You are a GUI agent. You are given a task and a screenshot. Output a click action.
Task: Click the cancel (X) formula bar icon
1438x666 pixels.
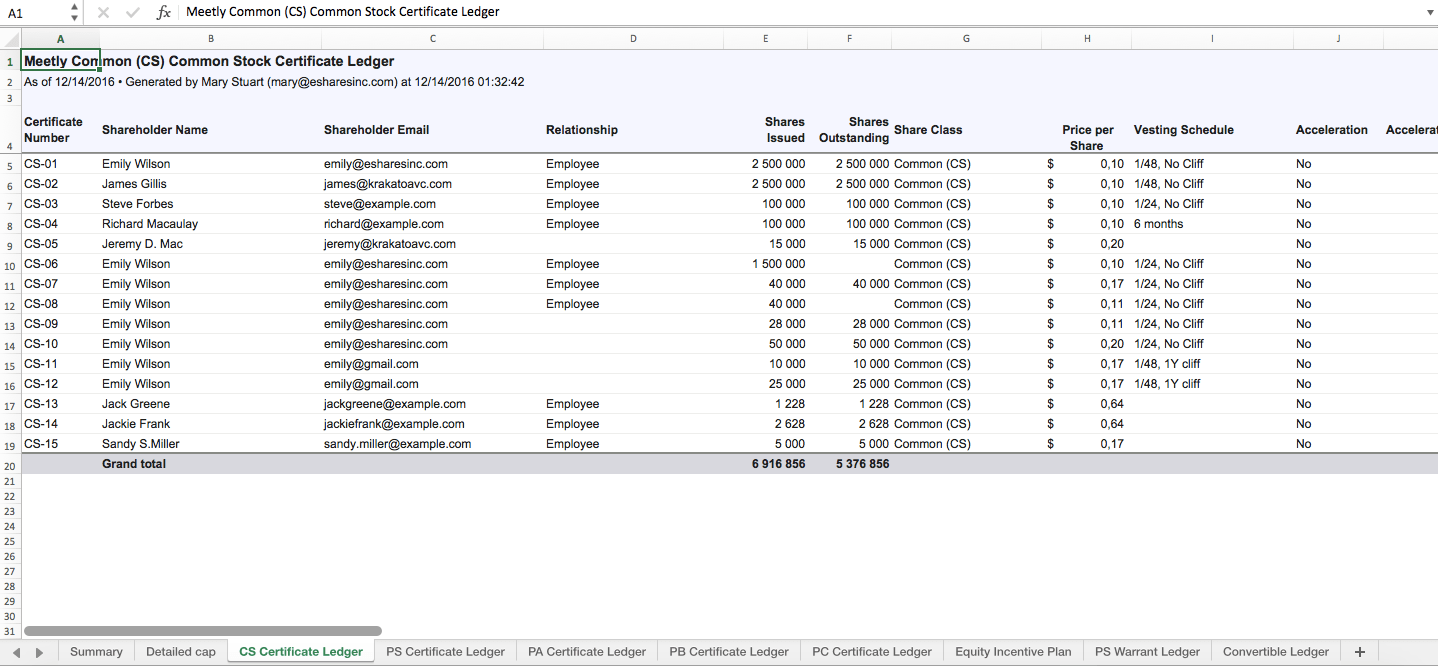[103, 12]
